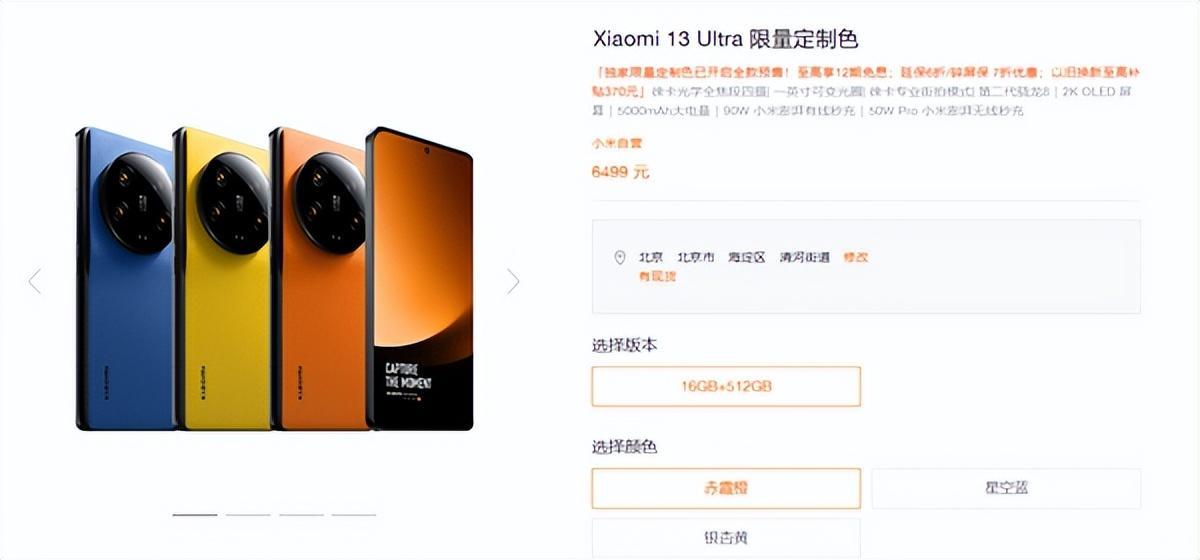This screenshot has height=560, width=1200.
Task: Click the 北京市 city in address
Action: tap(696, 257)
